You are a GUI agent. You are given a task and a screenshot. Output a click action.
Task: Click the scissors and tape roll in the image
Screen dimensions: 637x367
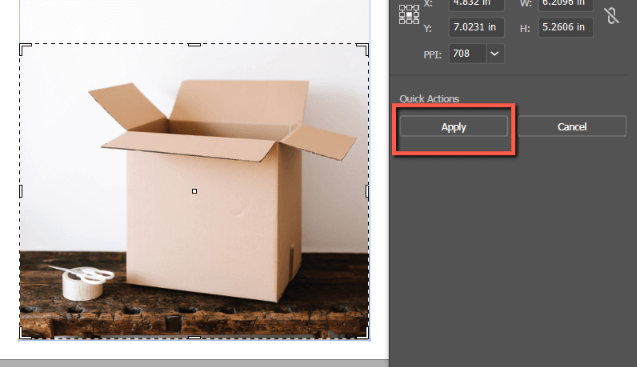(83, 282)
